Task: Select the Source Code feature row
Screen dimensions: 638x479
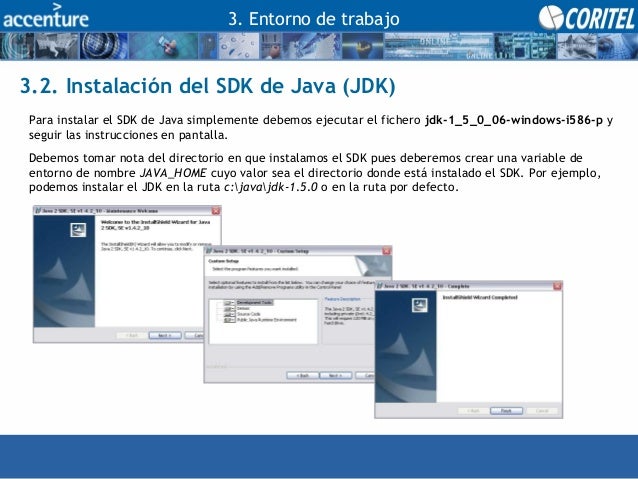Action: click(x=248, y=314)
